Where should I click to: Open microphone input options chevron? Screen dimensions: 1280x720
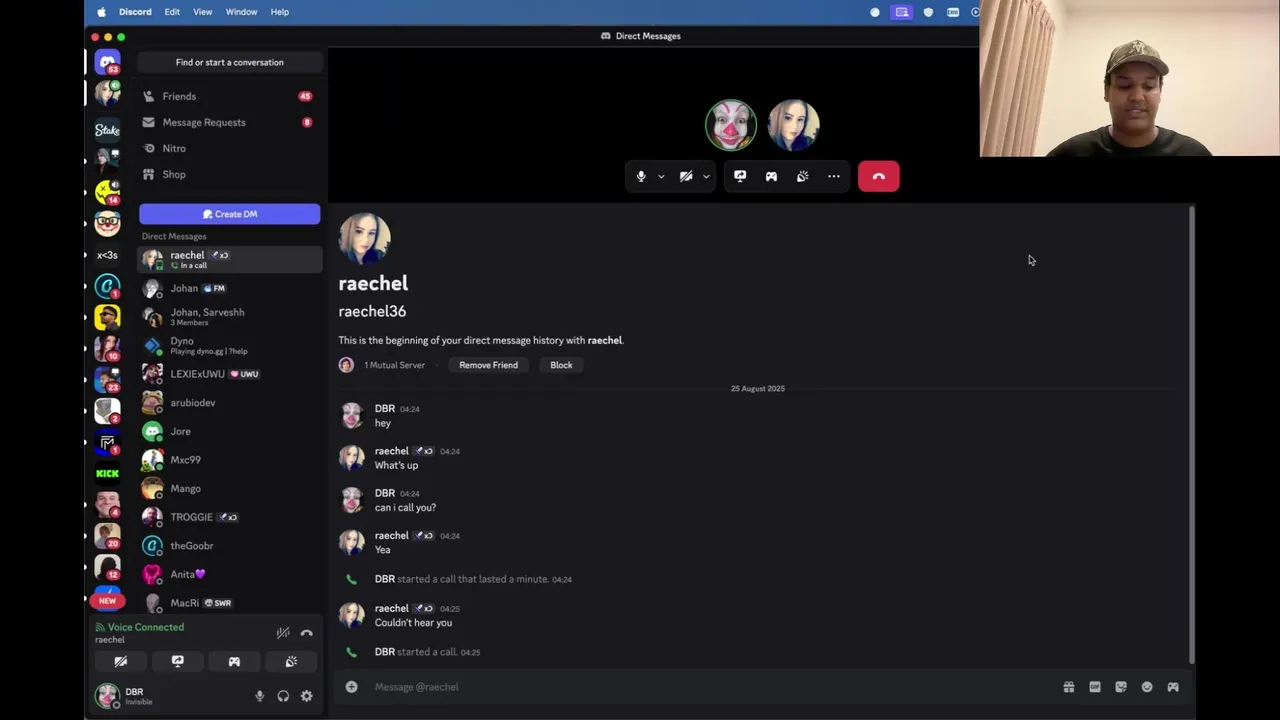point(661,176)
